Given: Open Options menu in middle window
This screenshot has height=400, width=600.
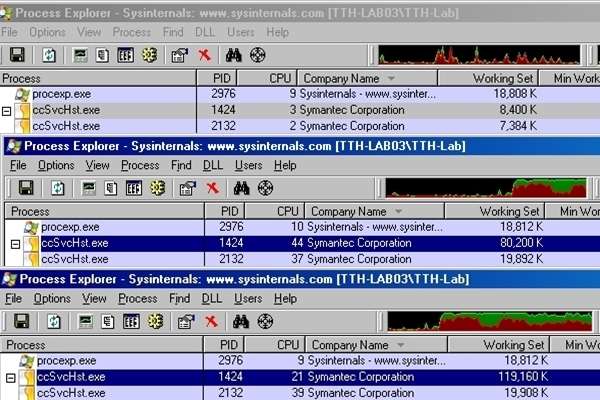Looking at the screenshot, I should point(56,165).
